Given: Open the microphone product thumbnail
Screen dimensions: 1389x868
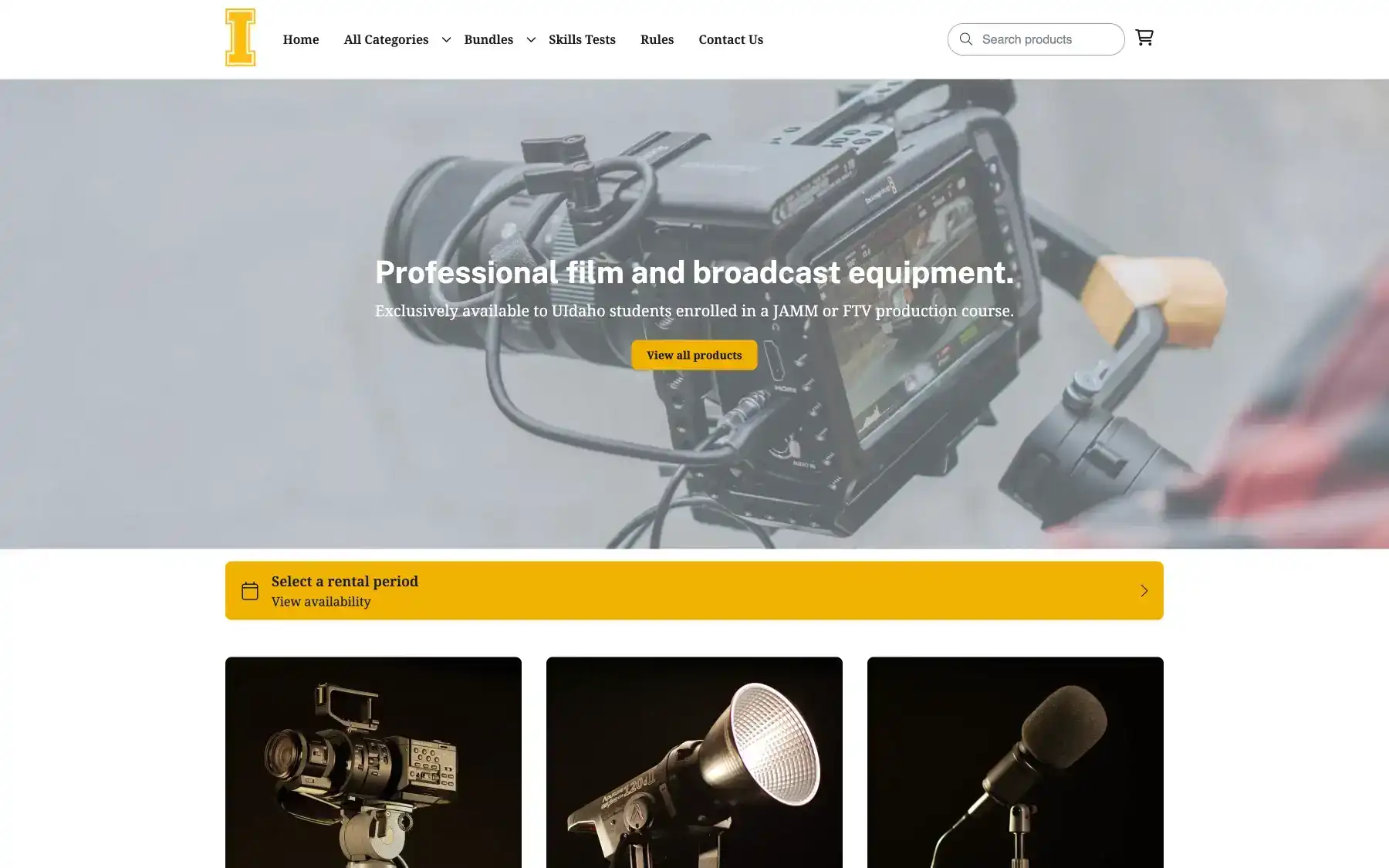Looking at the screenshot, I should click(x=1015, y=762).
